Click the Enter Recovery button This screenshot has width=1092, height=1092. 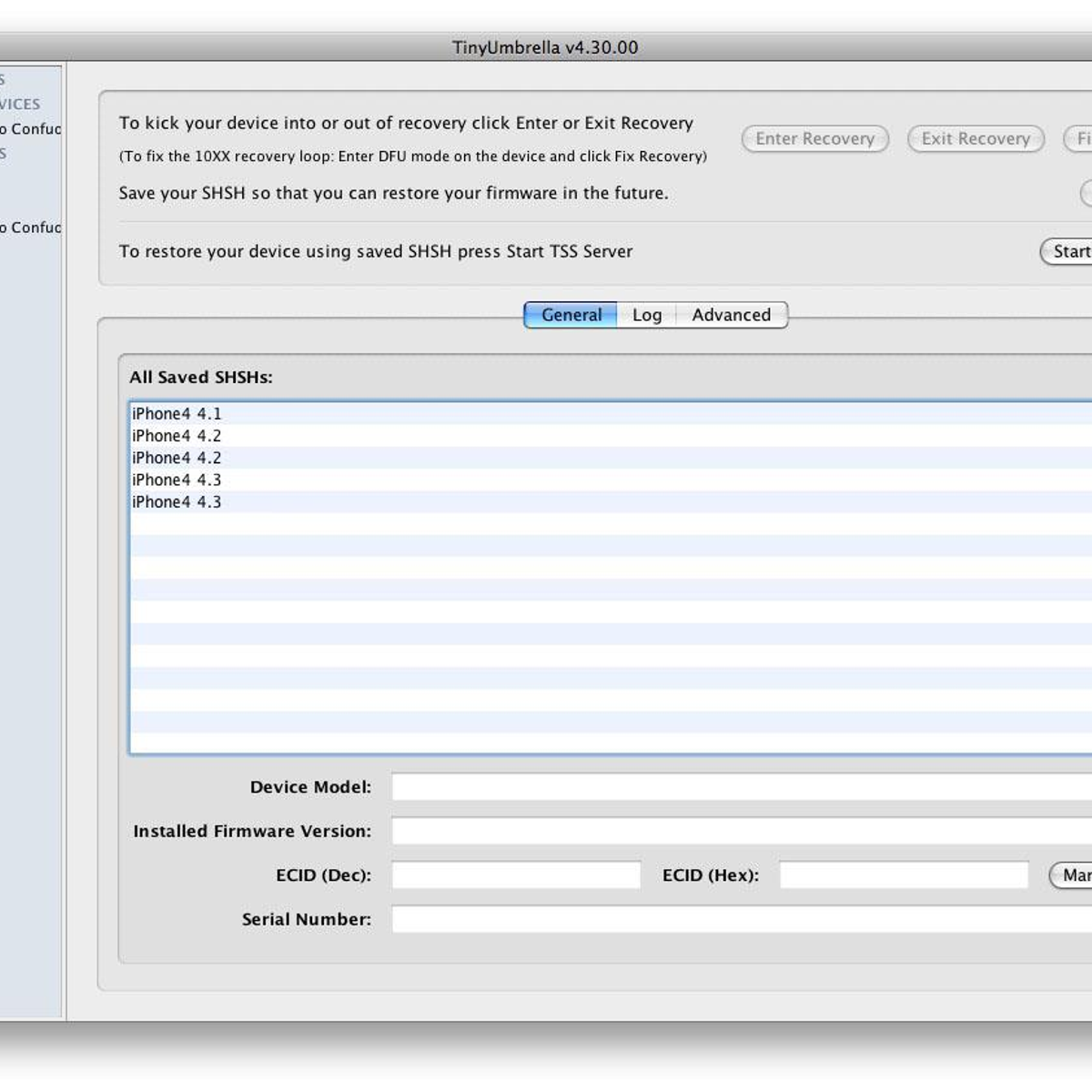pos(814,138)
